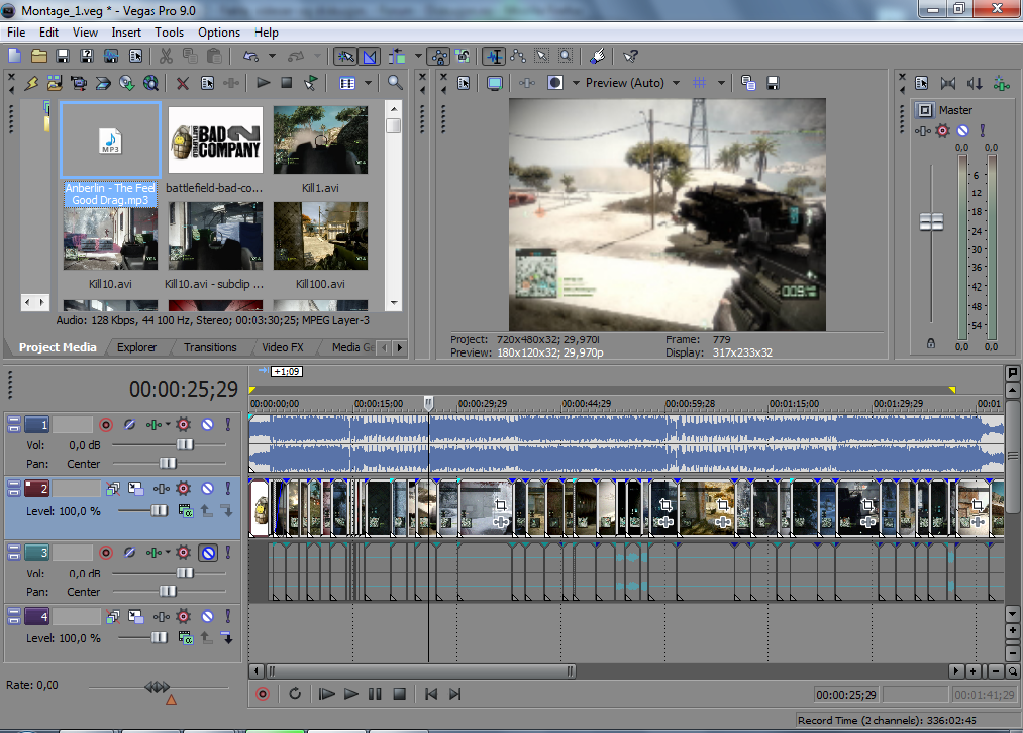Viewport: 1023px width, 733px height.
Task: Open Master FX gear icon
Action: click(x=942, y=130)
